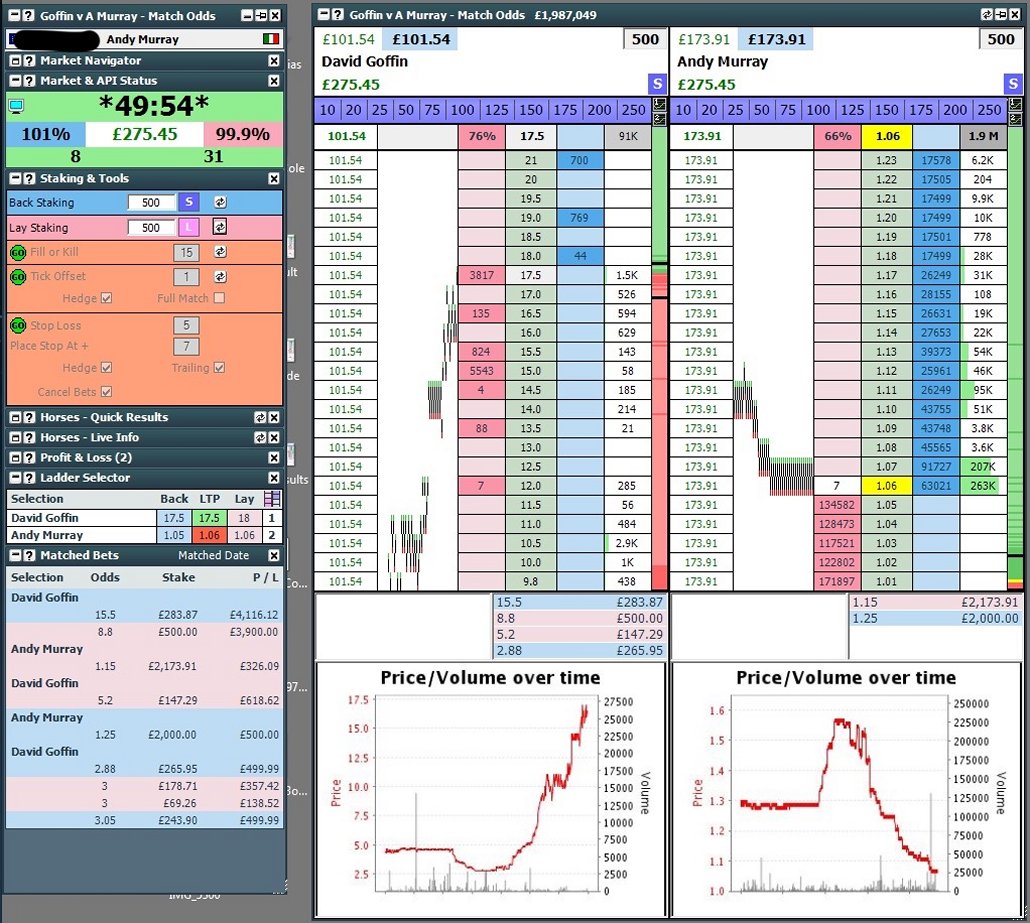Click the monitor icon in Market & API Status
Viewport: 1030px width, 923px height.
[16, 105]
